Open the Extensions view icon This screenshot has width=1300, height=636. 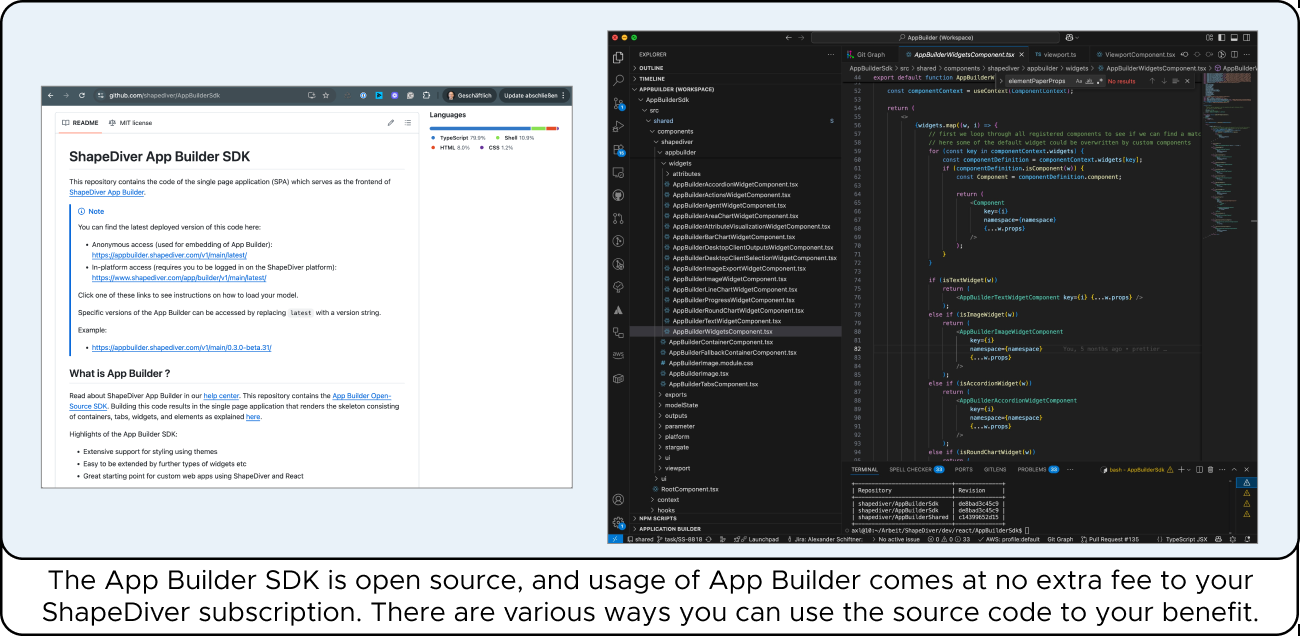(618, 149)
